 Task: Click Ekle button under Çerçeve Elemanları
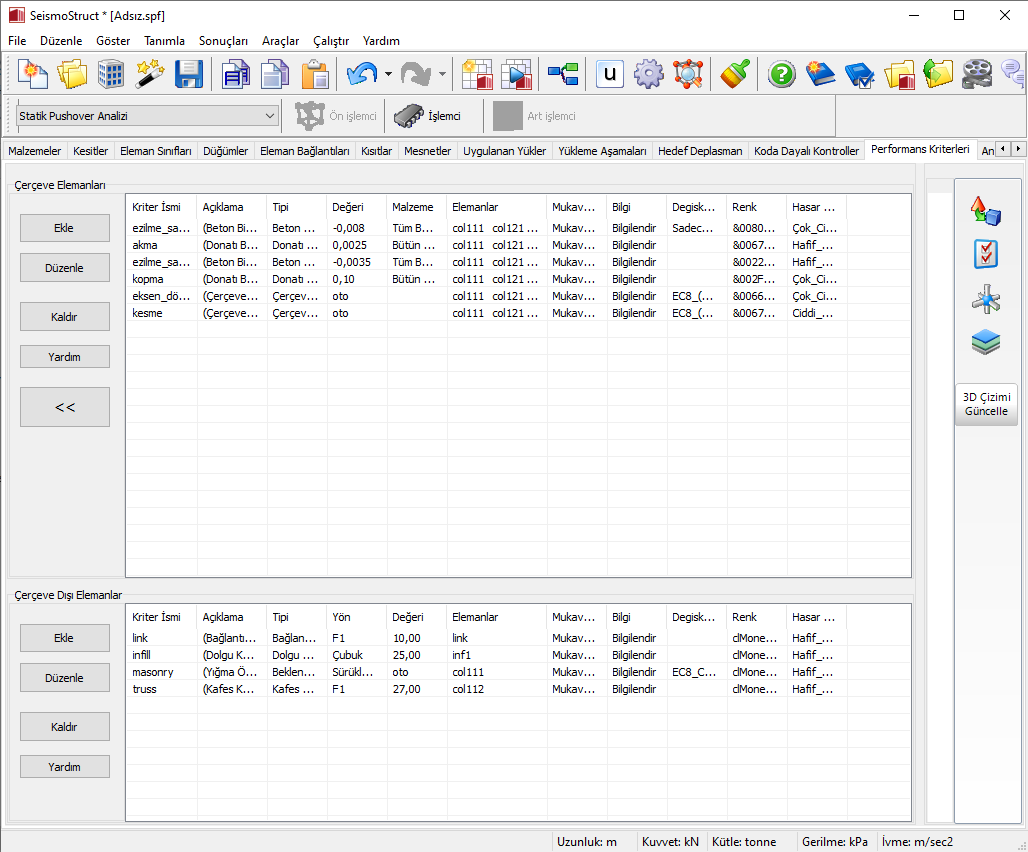coord(65,228)
